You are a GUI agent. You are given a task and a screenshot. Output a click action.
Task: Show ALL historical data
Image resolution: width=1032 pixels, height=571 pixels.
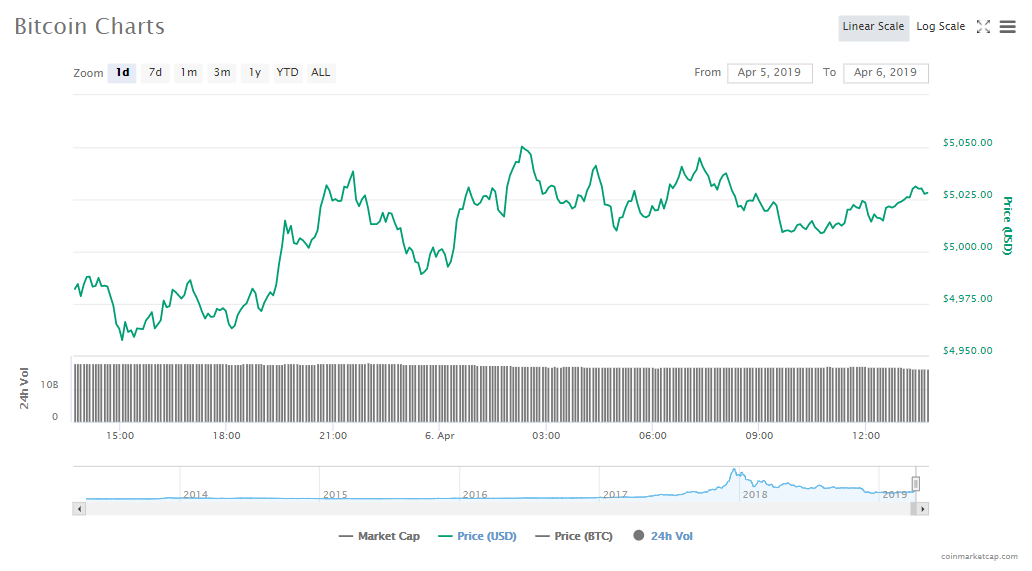pos(320,73)
